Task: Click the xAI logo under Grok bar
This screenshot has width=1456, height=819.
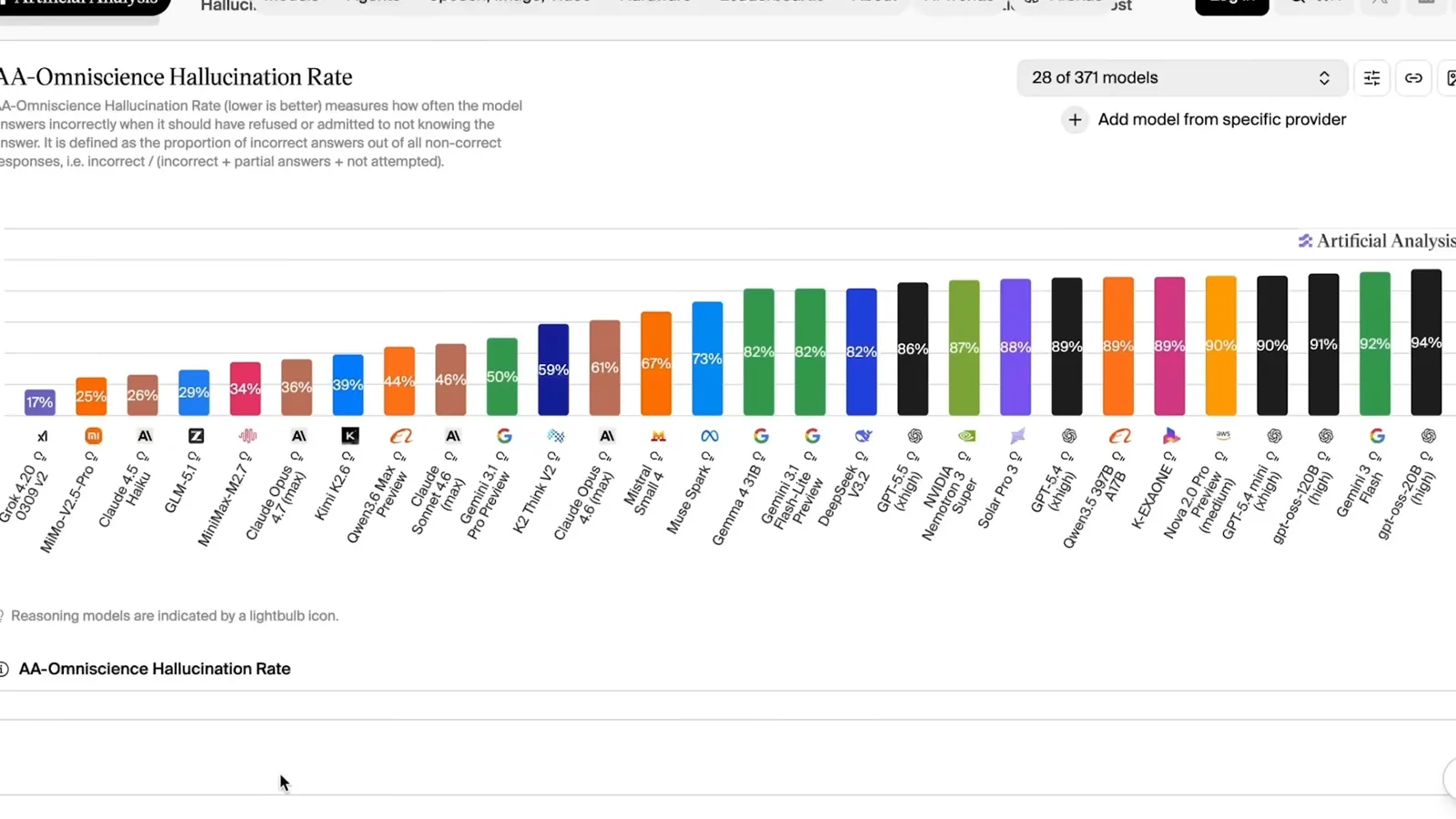Action: point(42,436)
